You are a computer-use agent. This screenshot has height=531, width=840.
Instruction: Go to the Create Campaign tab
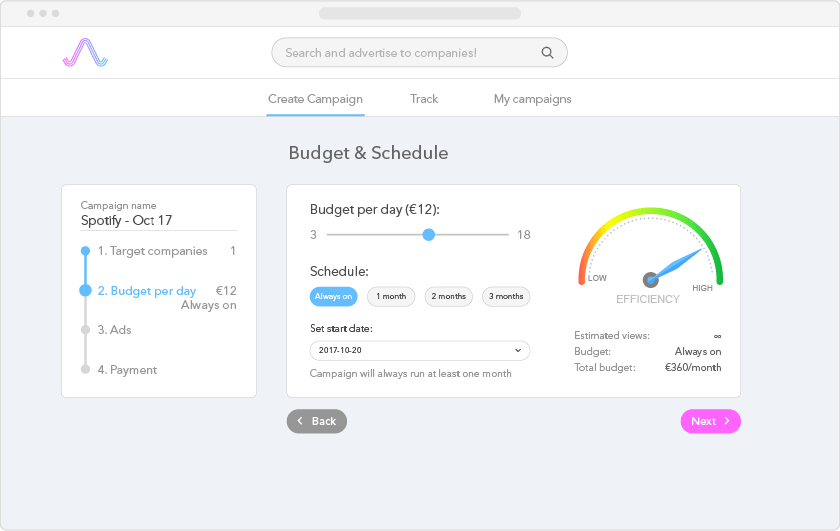(x=315, y=99)
